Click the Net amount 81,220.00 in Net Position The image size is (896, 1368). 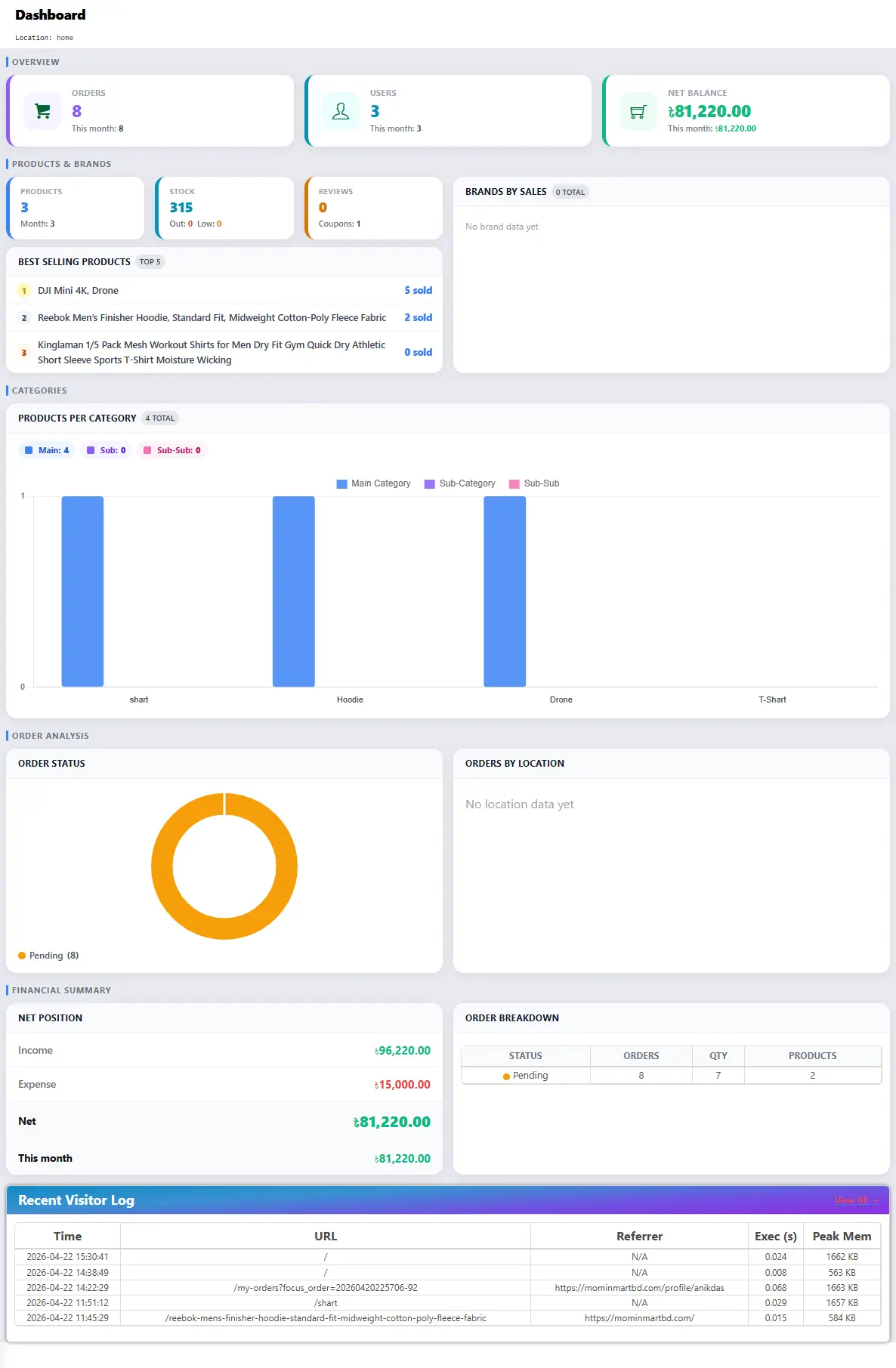(x=392, y=1123)
